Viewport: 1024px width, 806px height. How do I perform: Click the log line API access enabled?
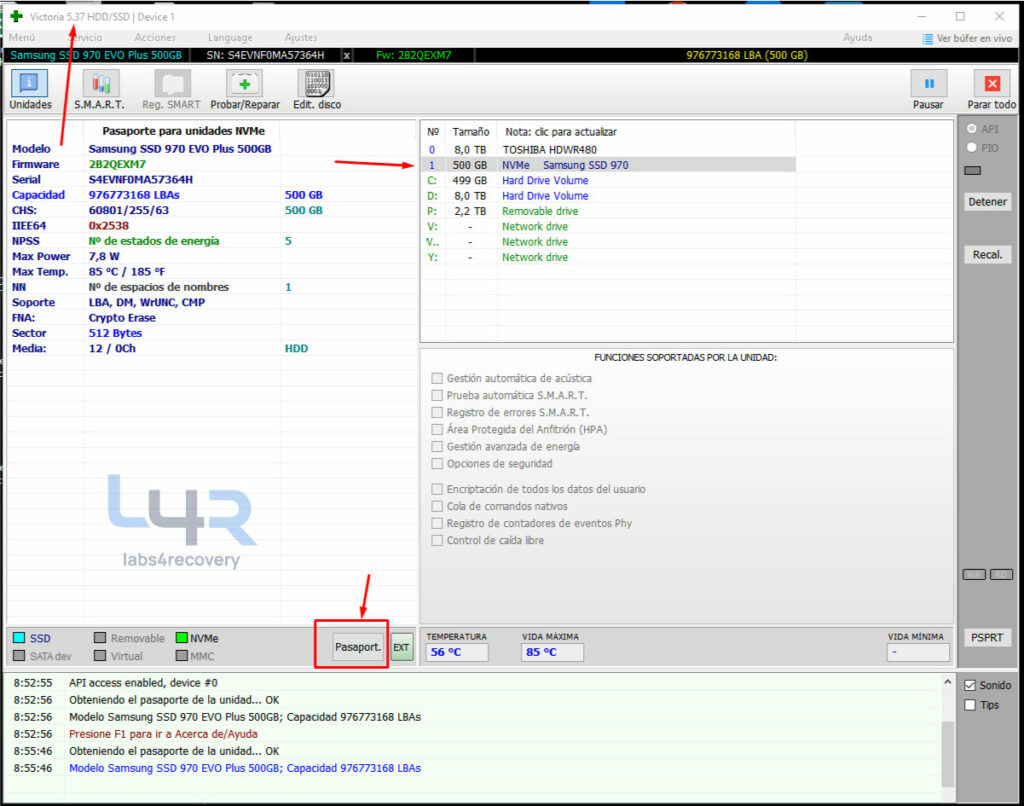pyautogui.click(x=143, y=683)
